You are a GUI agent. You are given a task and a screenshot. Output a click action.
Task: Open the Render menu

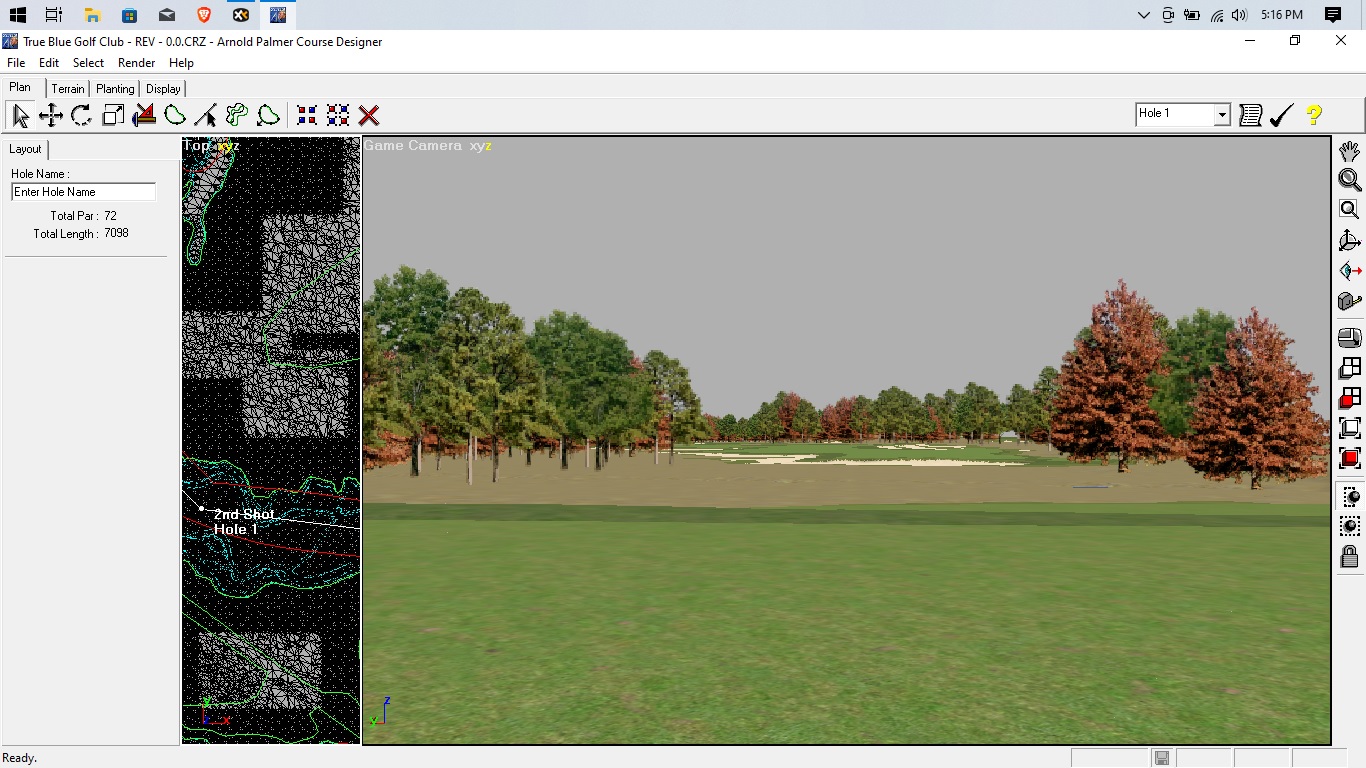click(x=136, y=63)
